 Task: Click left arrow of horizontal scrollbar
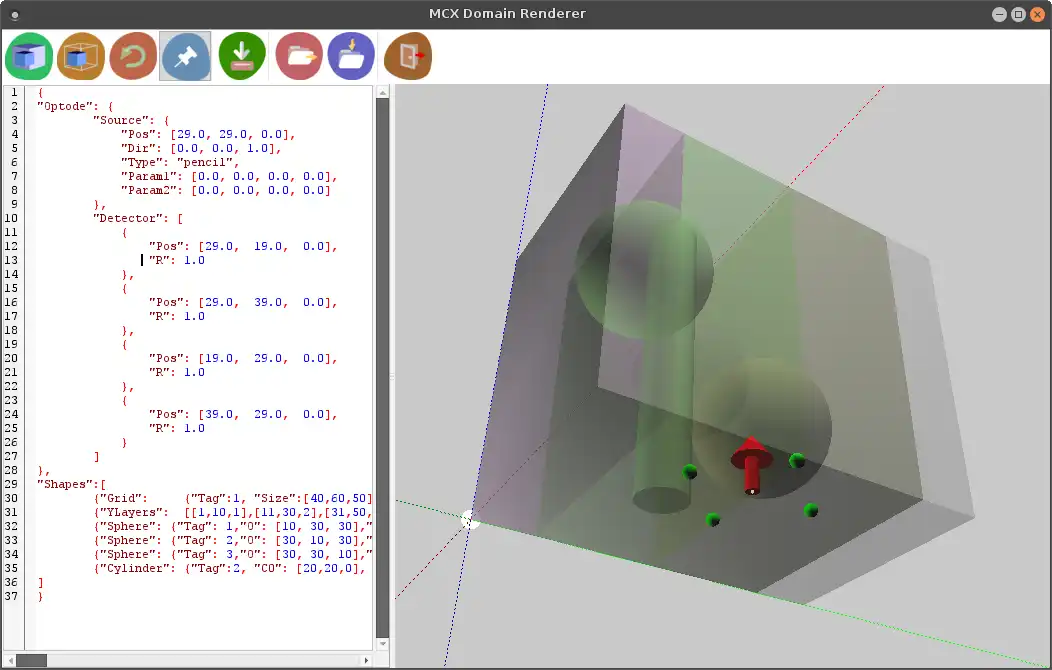tap(10, 661)
